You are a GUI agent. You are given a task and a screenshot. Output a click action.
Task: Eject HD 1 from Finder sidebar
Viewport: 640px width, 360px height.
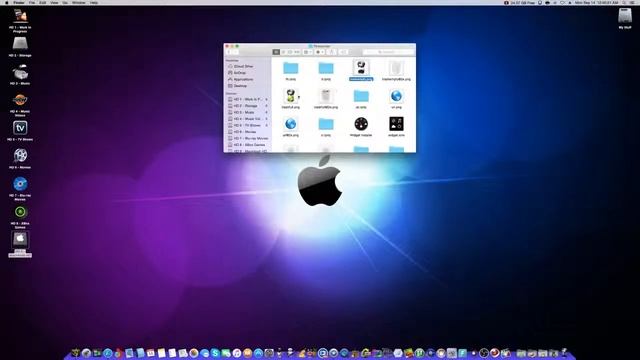(267, 99)
